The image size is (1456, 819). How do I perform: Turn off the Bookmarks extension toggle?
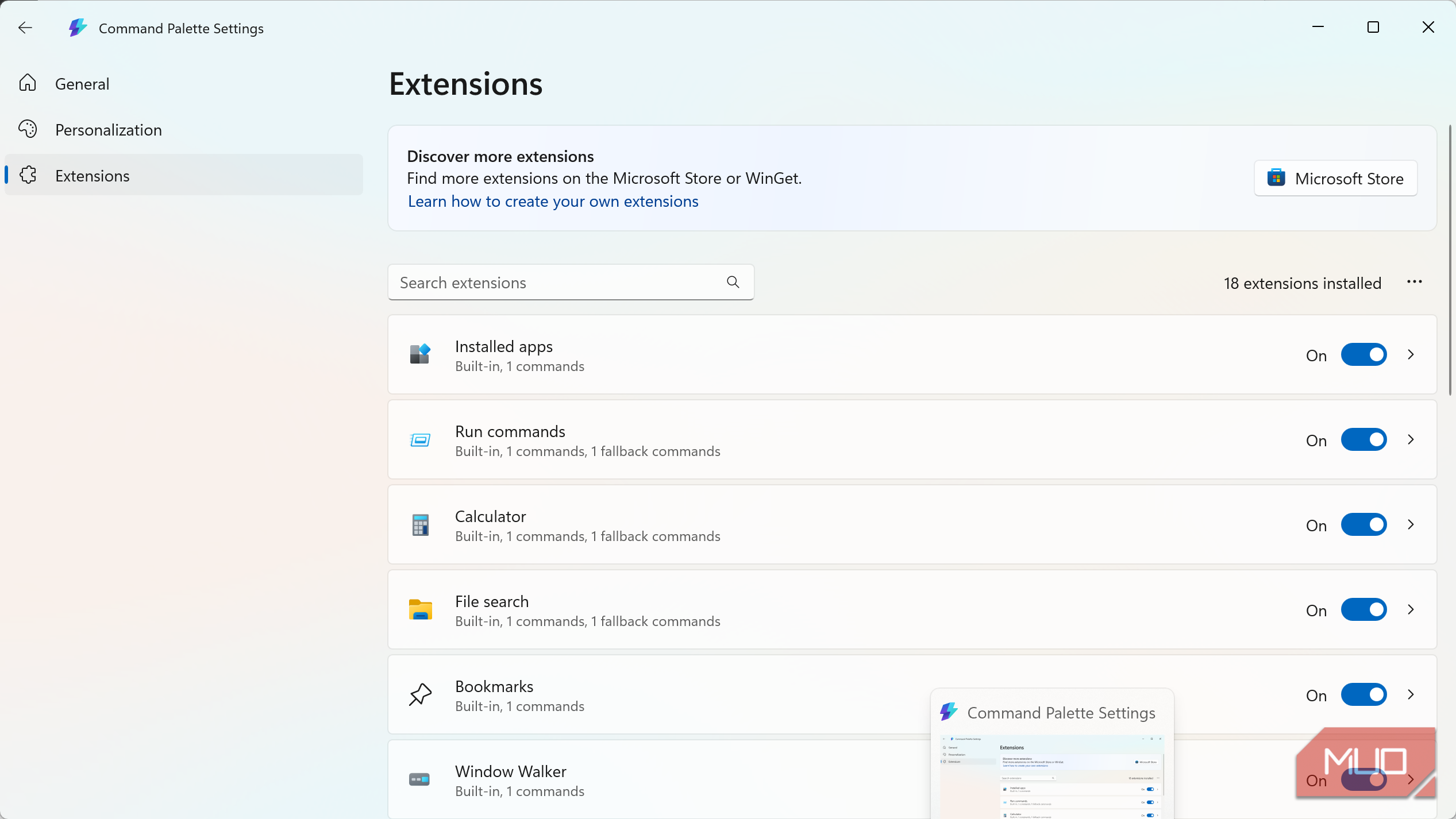click(x=1363, y=695)
